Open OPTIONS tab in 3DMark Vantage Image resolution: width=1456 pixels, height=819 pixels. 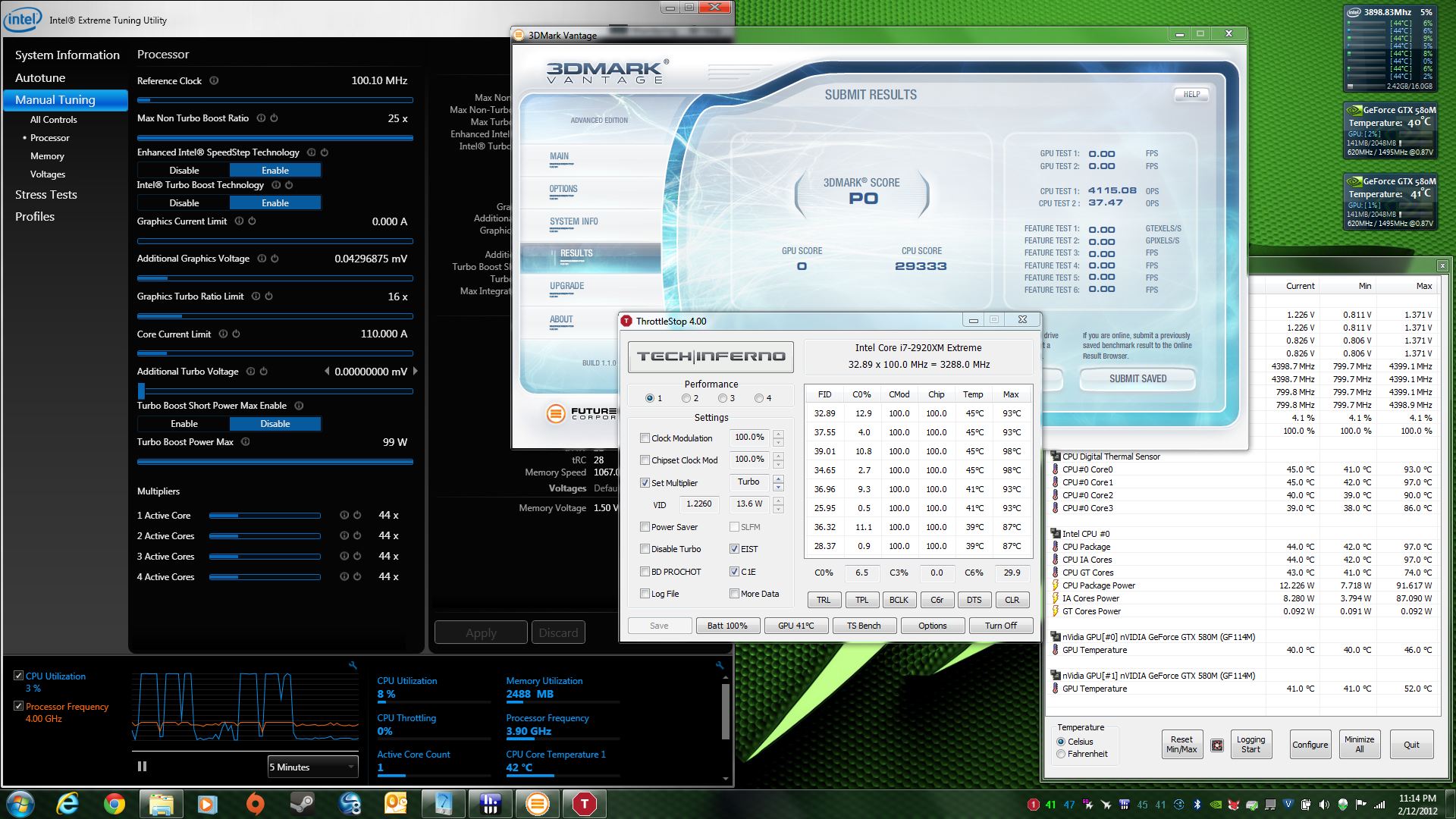tap(563, 189)
